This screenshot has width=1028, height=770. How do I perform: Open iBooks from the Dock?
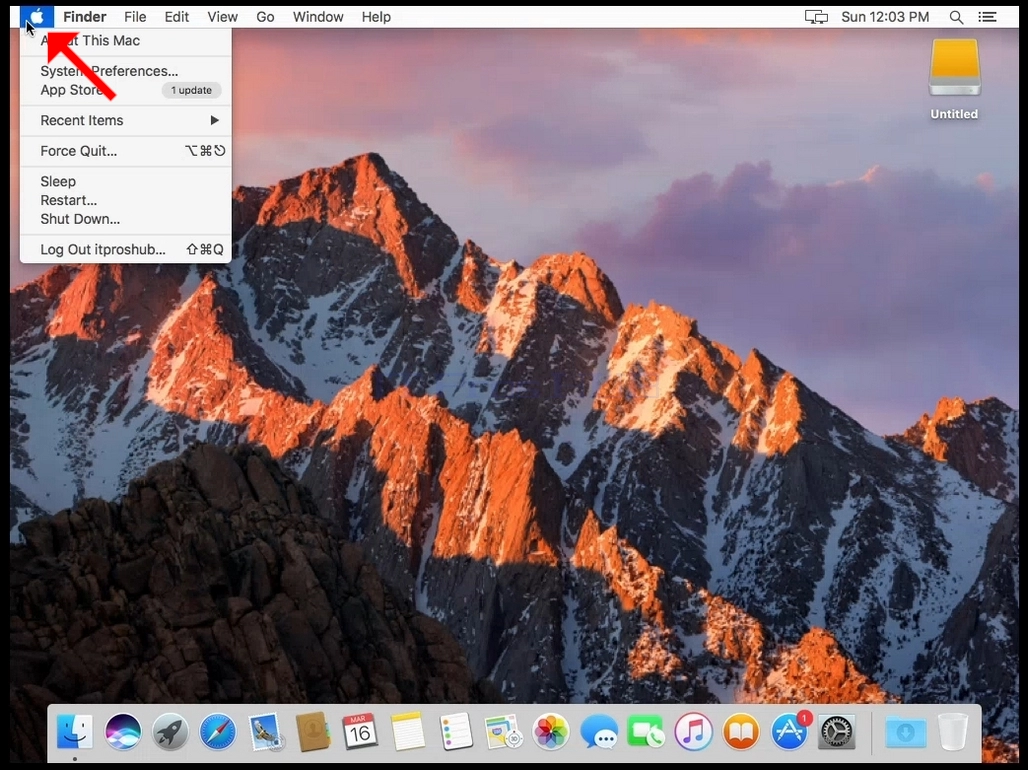(741, 731)
